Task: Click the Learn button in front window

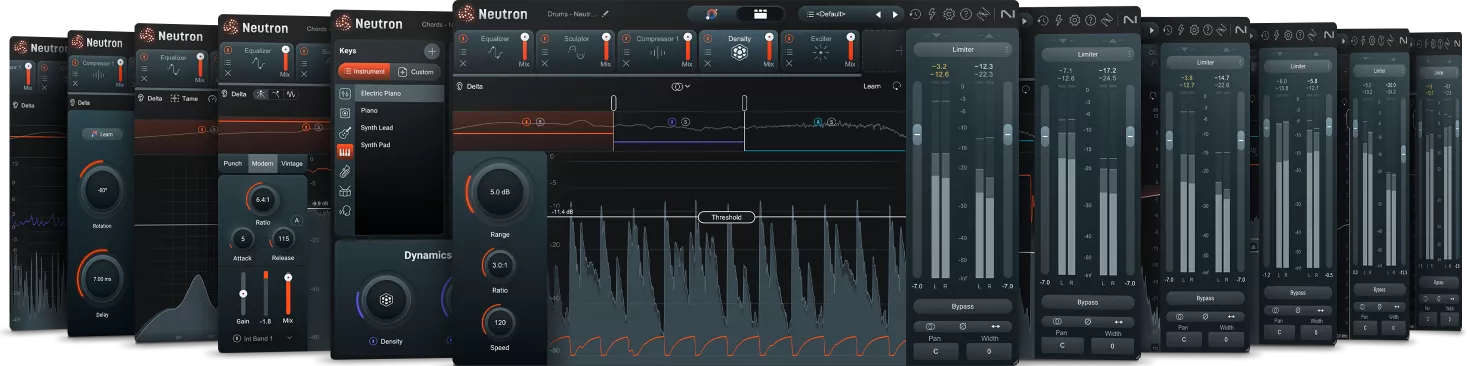Action: coord(872,86)
